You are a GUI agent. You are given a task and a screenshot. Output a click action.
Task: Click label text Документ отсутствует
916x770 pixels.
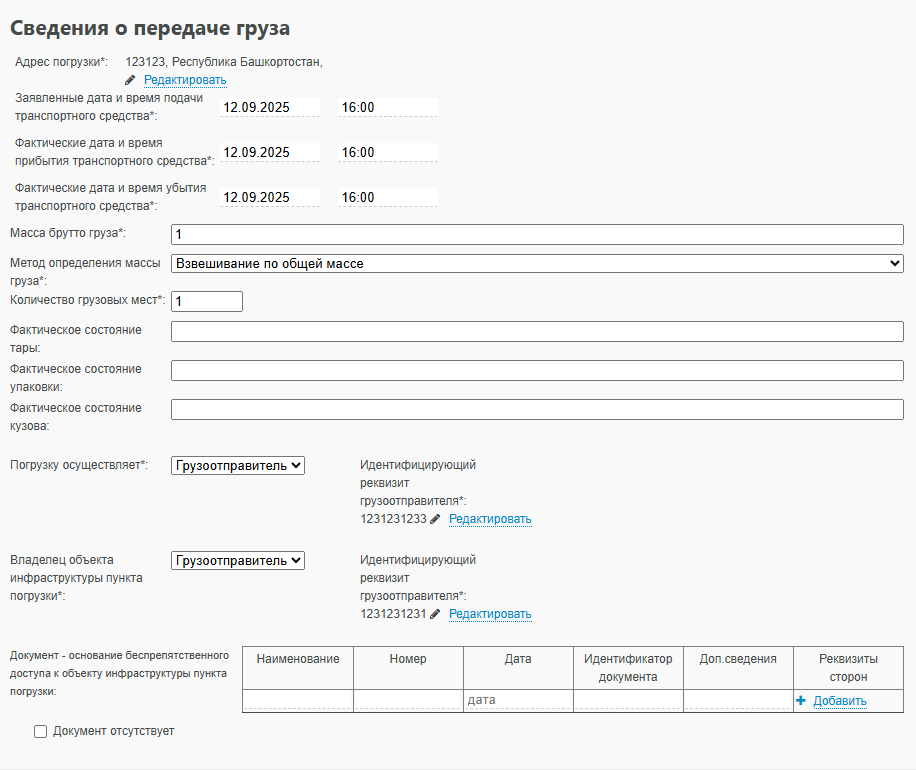point(113,731)
